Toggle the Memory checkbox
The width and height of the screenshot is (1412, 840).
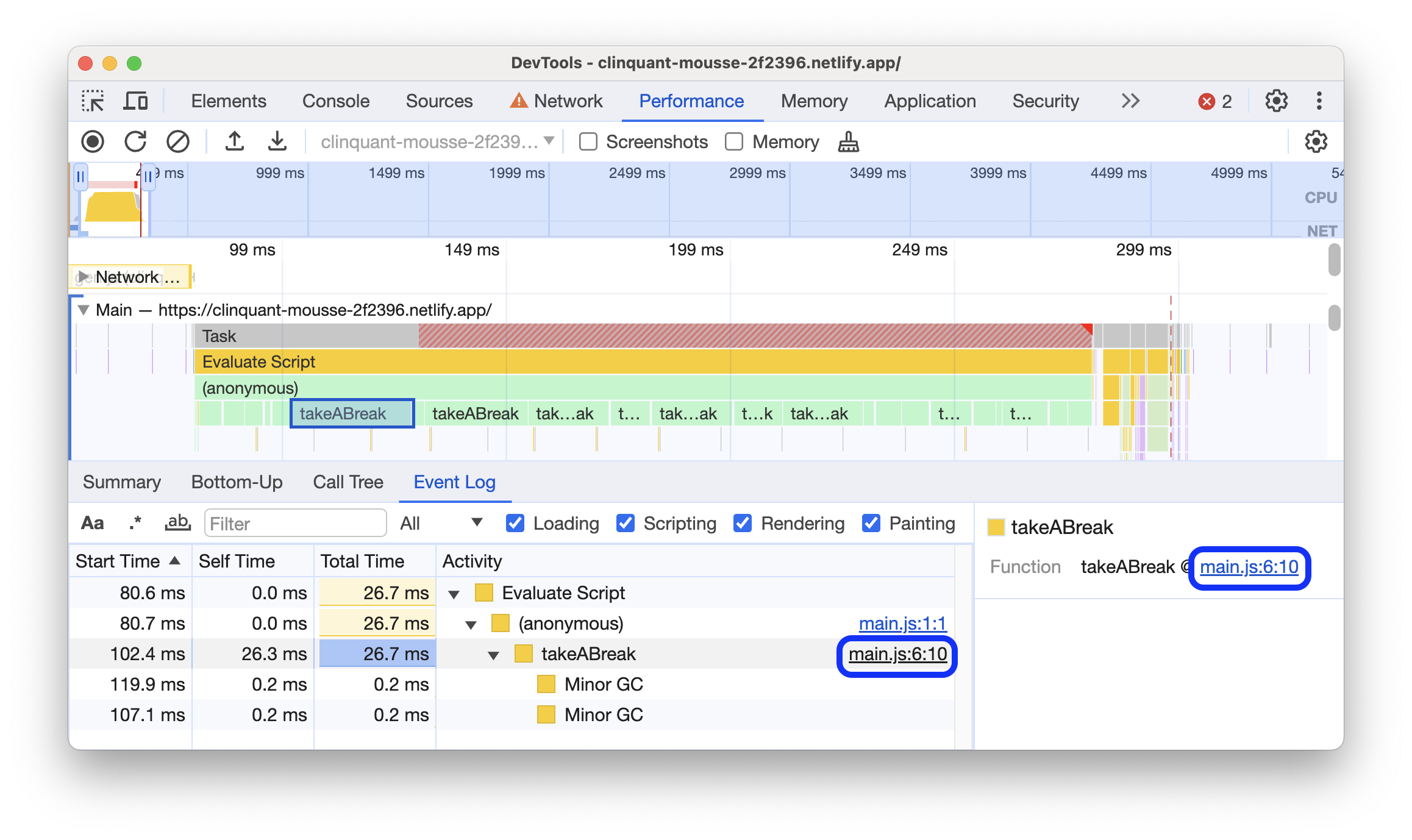[736, 140]
